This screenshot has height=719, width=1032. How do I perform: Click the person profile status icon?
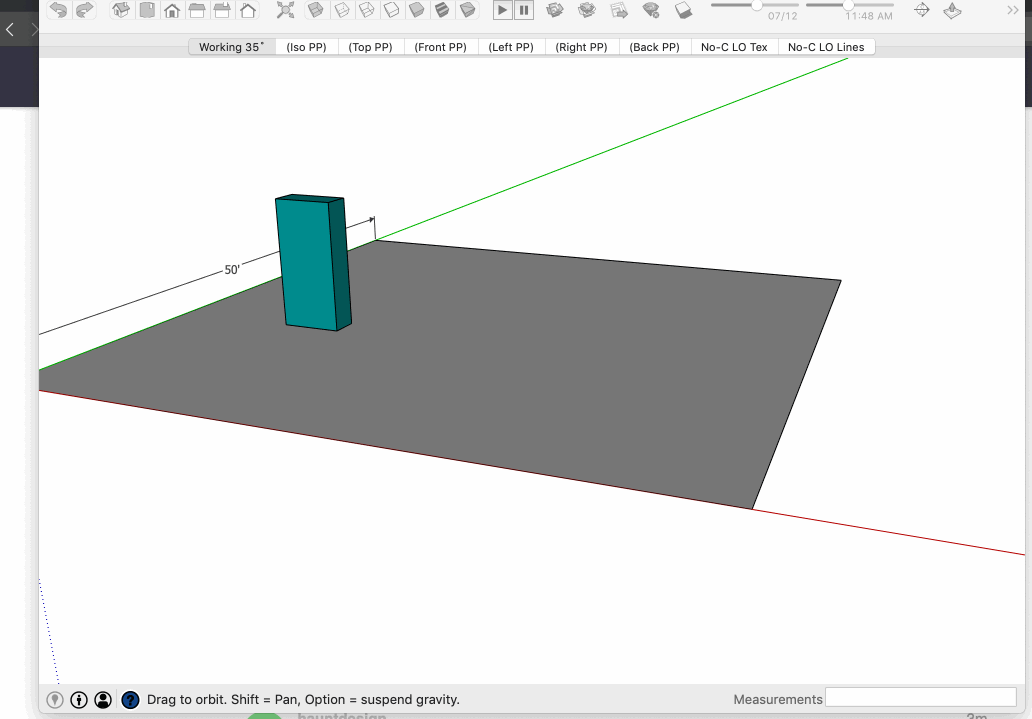[103, 700]
